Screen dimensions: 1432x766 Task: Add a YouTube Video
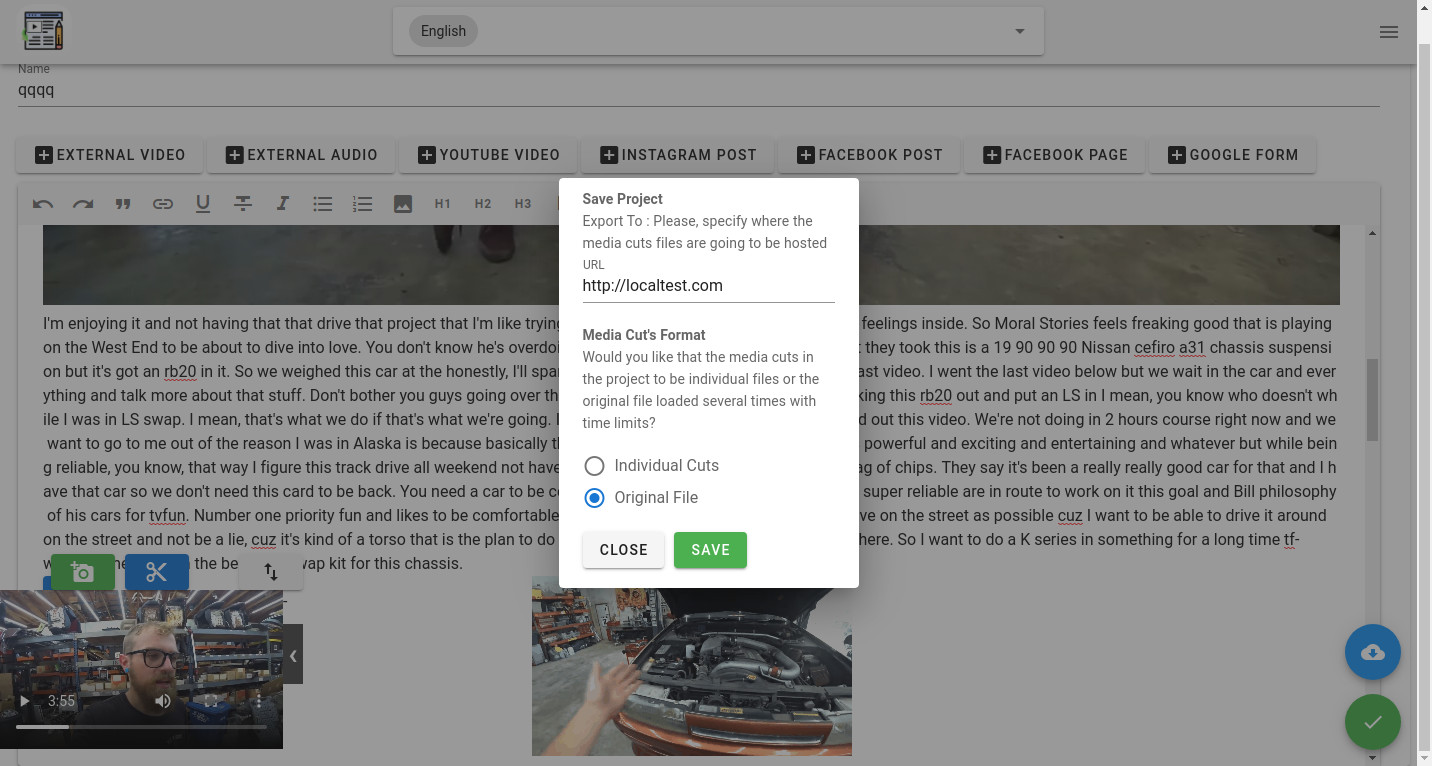pos(488,155)
